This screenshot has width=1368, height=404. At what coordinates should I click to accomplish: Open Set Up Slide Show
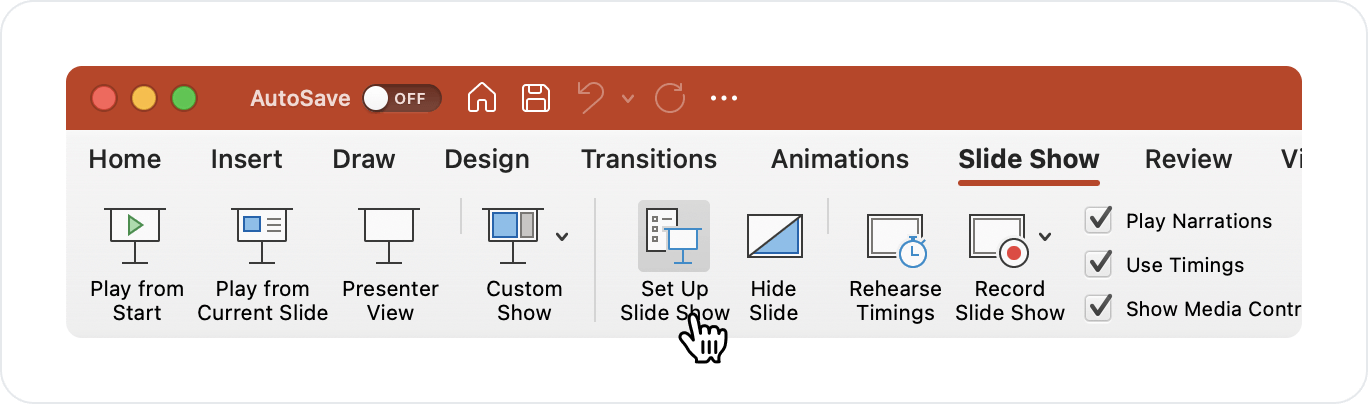674,237
